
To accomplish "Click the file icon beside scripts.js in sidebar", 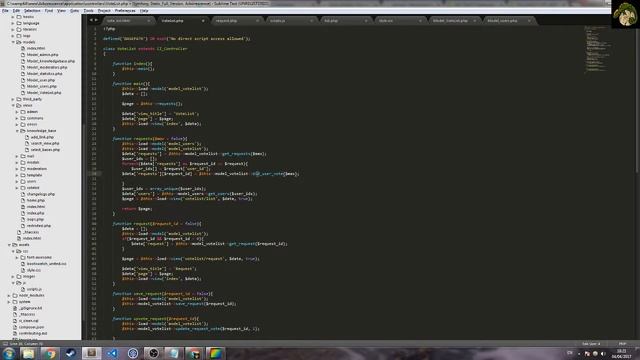I will coord(23,289).
